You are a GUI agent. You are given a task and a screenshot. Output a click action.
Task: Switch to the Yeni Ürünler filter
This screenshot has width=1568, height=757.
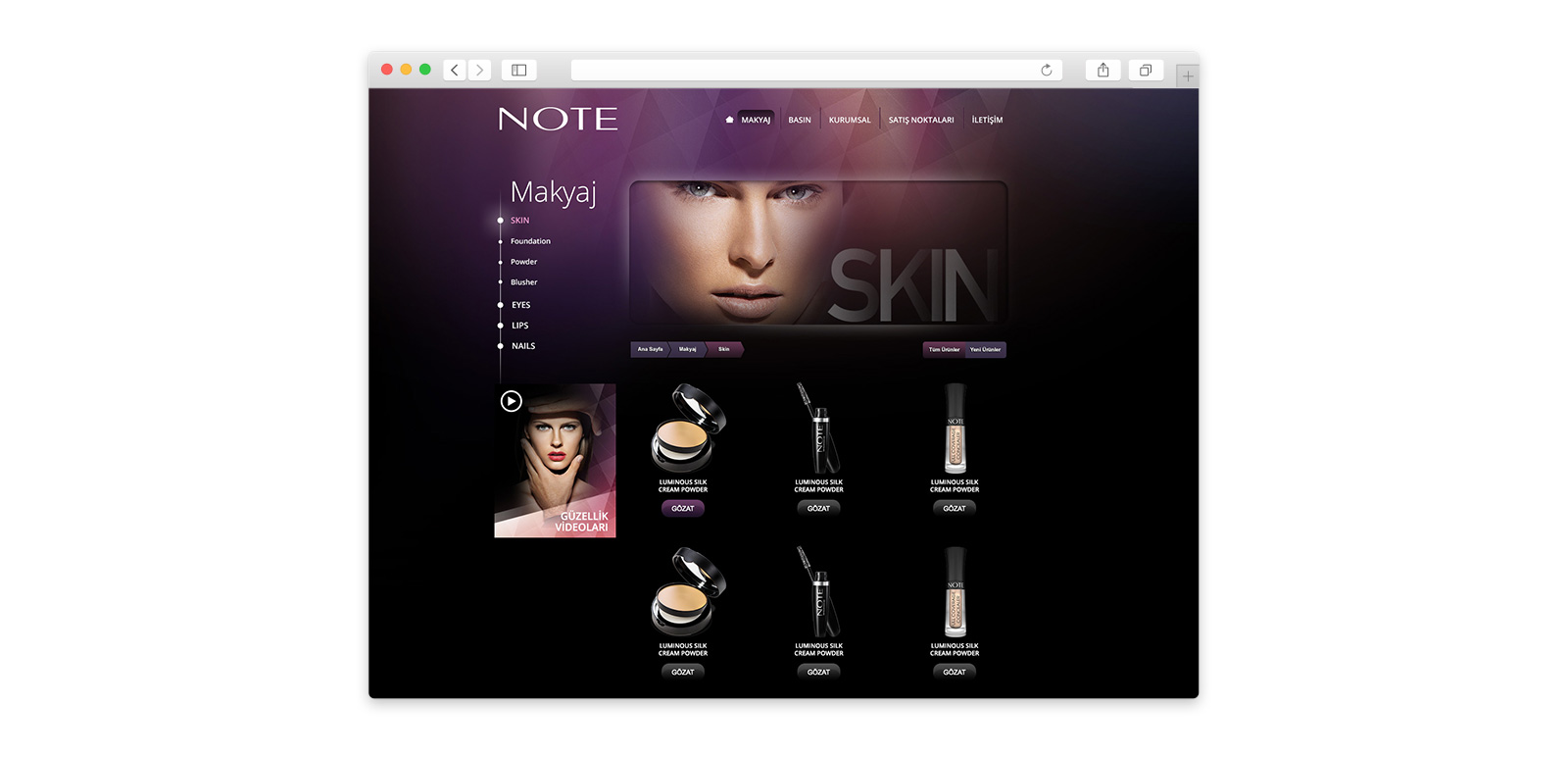tap(986, 350)
